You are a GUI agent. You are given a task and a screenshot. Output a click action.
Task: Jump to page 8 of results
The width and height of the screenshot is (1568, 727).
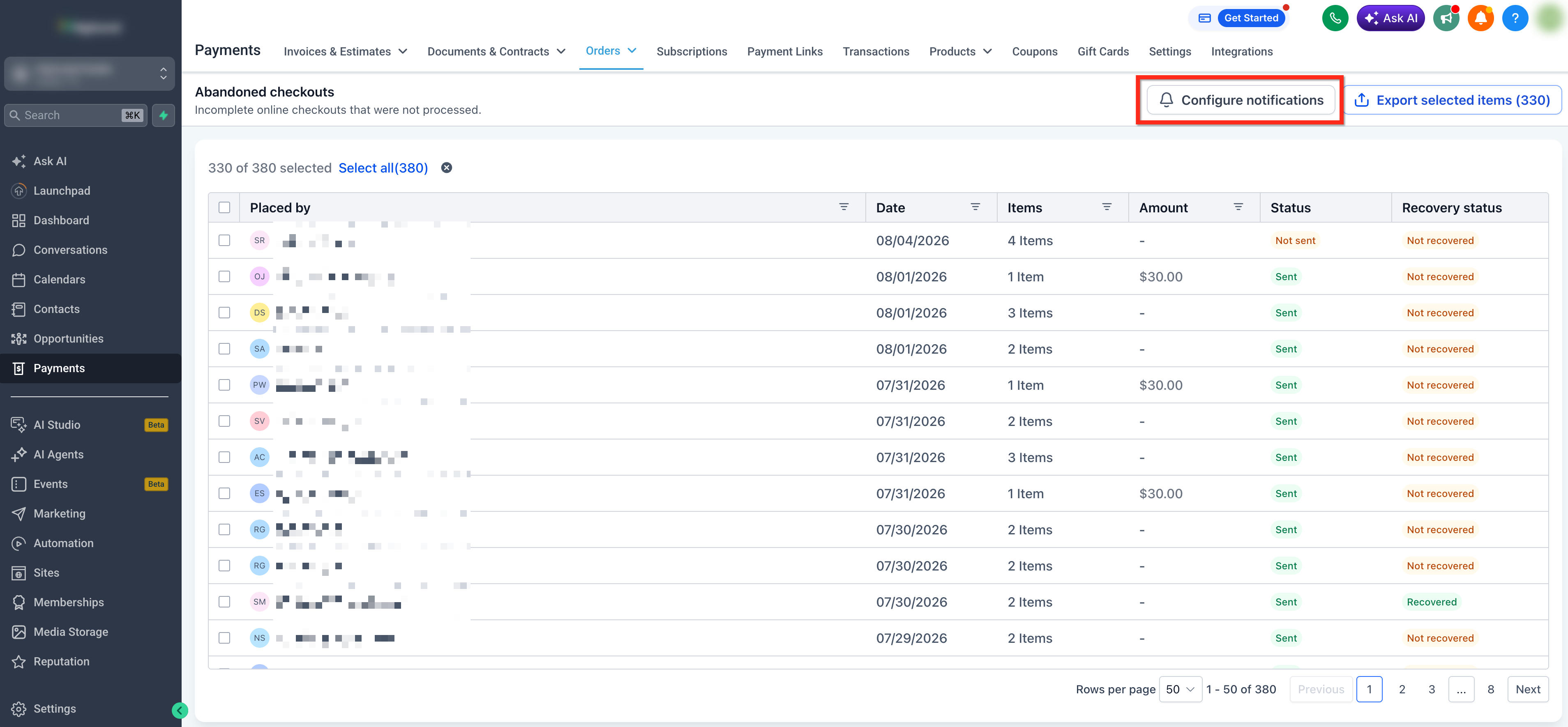click(x=1490, y=689)
